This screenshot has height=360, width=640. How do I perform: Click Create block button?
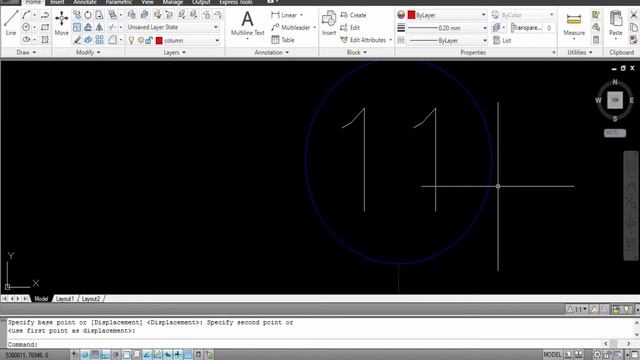point(353,15)
